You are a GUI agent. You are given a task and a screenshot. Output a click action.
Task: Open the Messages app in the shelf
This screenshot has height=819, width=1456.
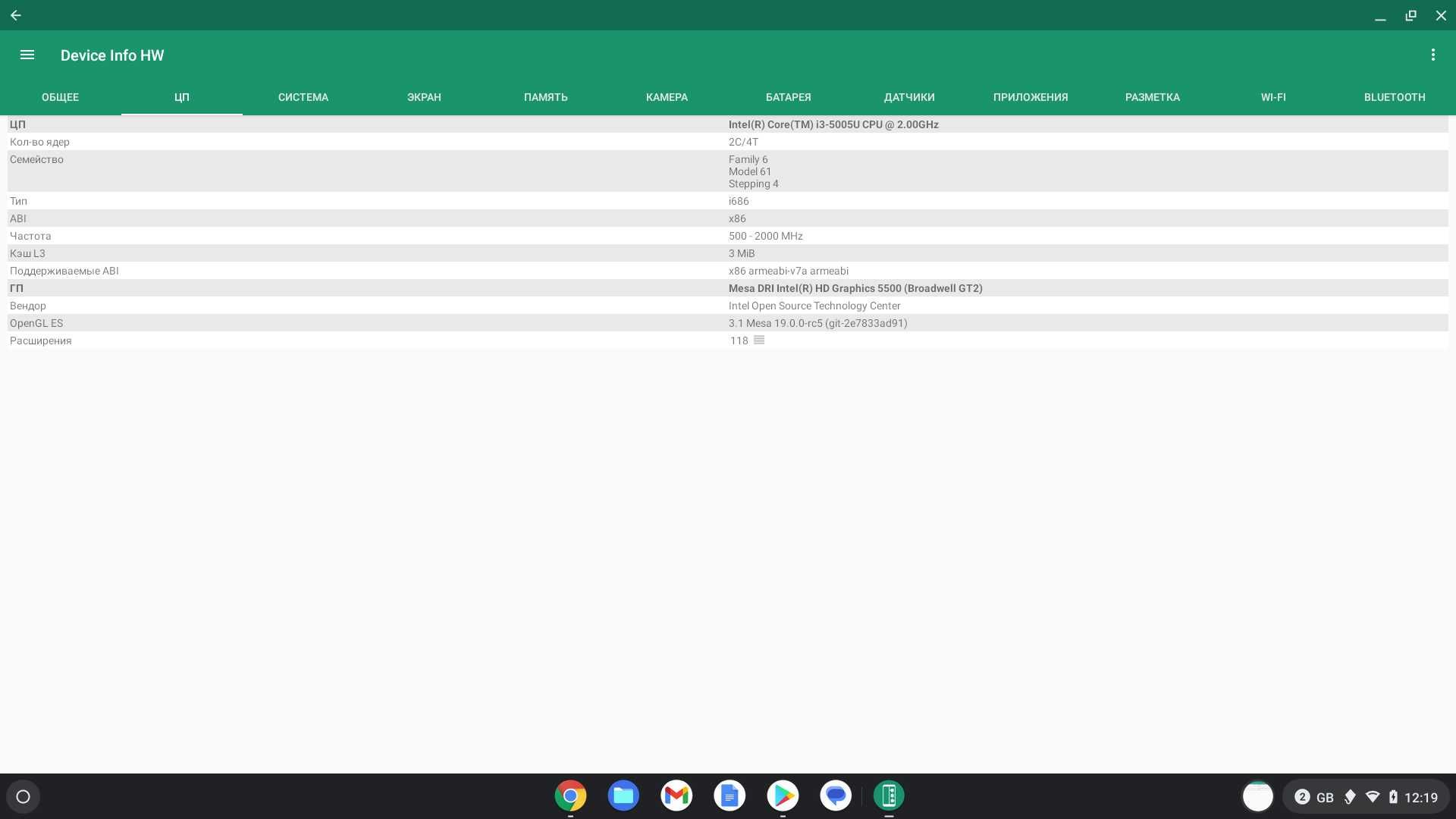(x=836, y=795)
